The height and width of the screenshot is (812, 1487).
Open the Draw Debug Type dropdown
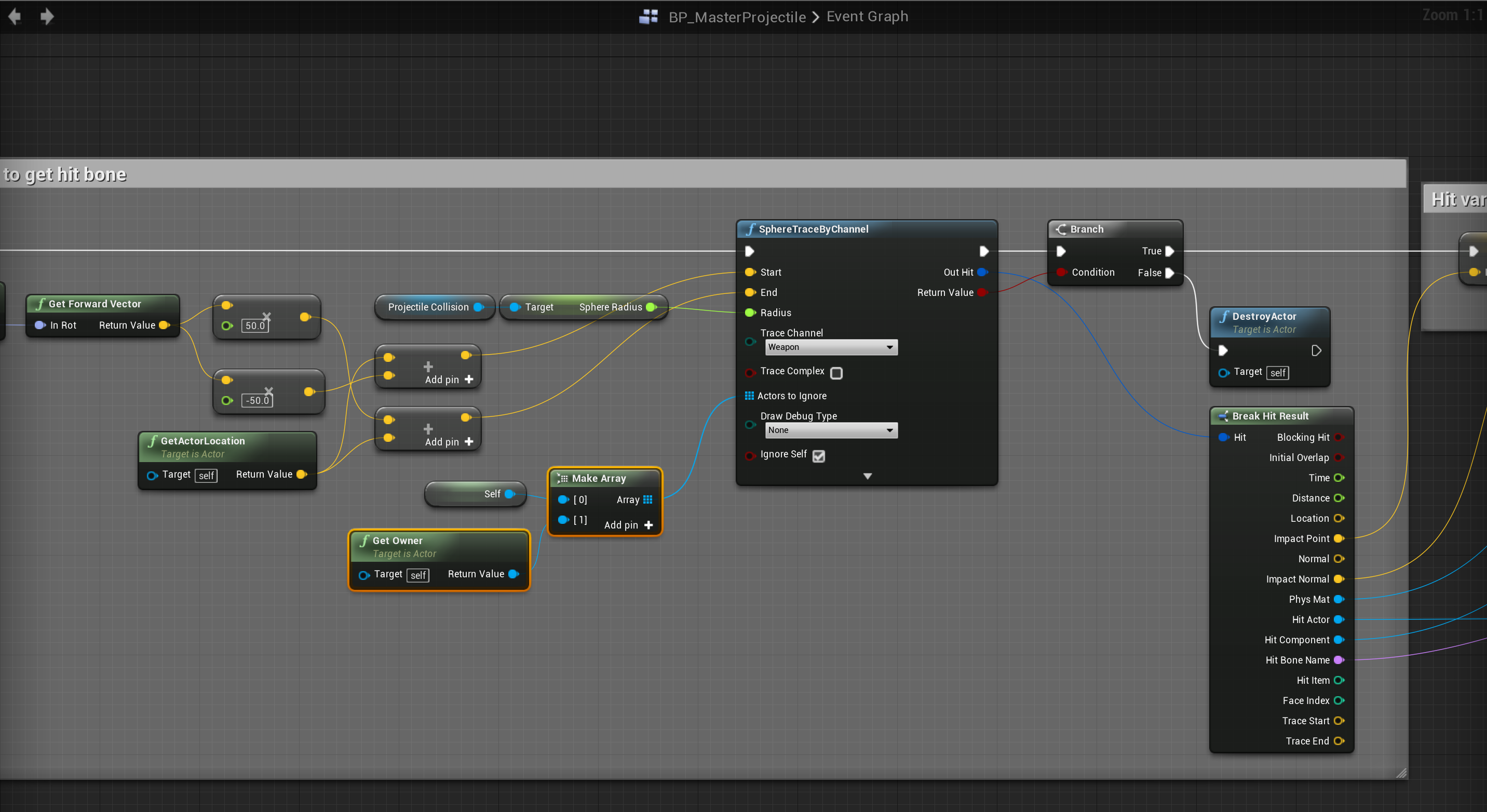point(831,430)
